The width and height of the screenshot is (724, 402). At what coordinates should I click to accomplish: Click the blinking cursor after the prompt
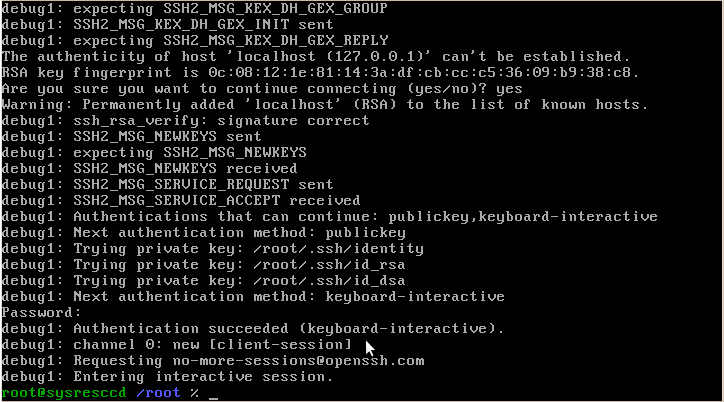point(213,396)
